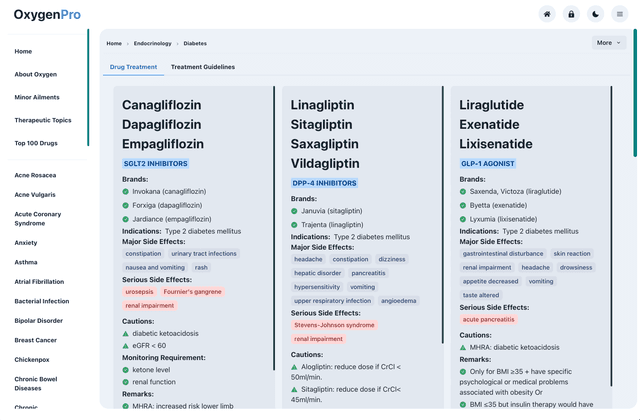Select Acne Vulgaris topic
The height and width of the screenshot is (420, 640).
tap(35, 195)
